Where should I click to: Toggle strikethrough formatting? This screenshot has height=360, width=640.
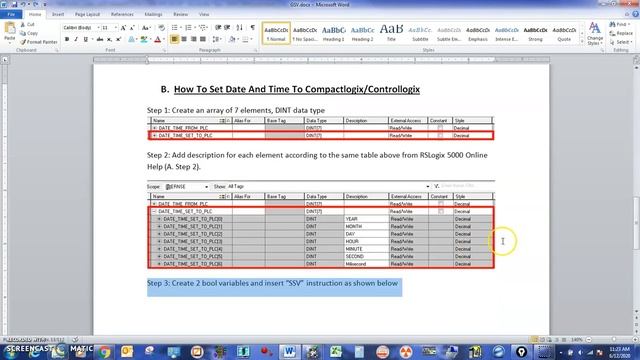coord(100,39)
